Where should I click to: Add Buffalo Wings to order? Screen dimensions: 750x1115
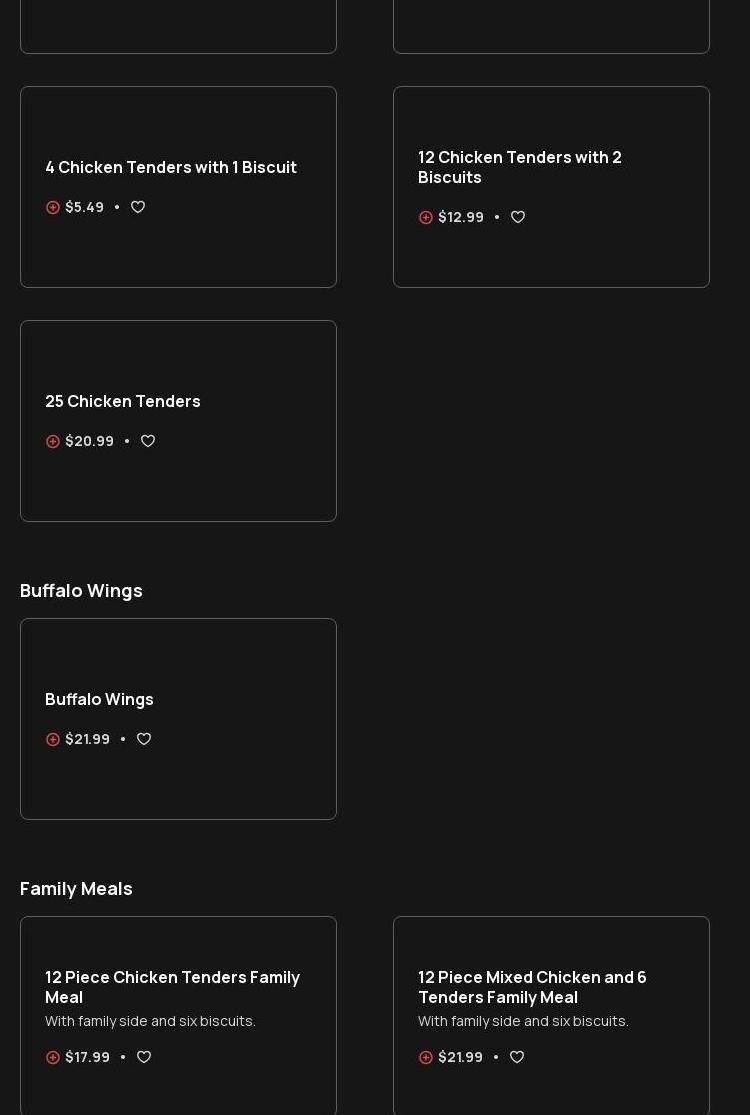pos(53,739)
